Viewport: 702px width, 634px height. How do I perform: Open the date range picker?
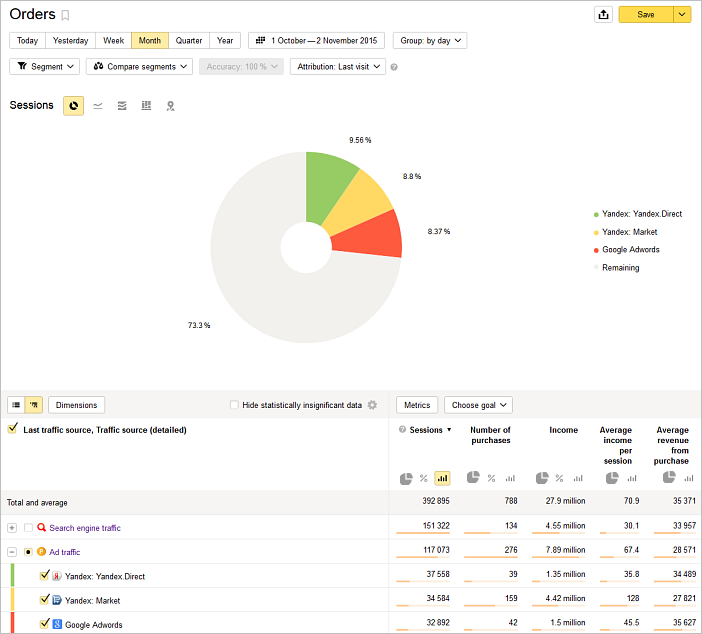(316, 41)
